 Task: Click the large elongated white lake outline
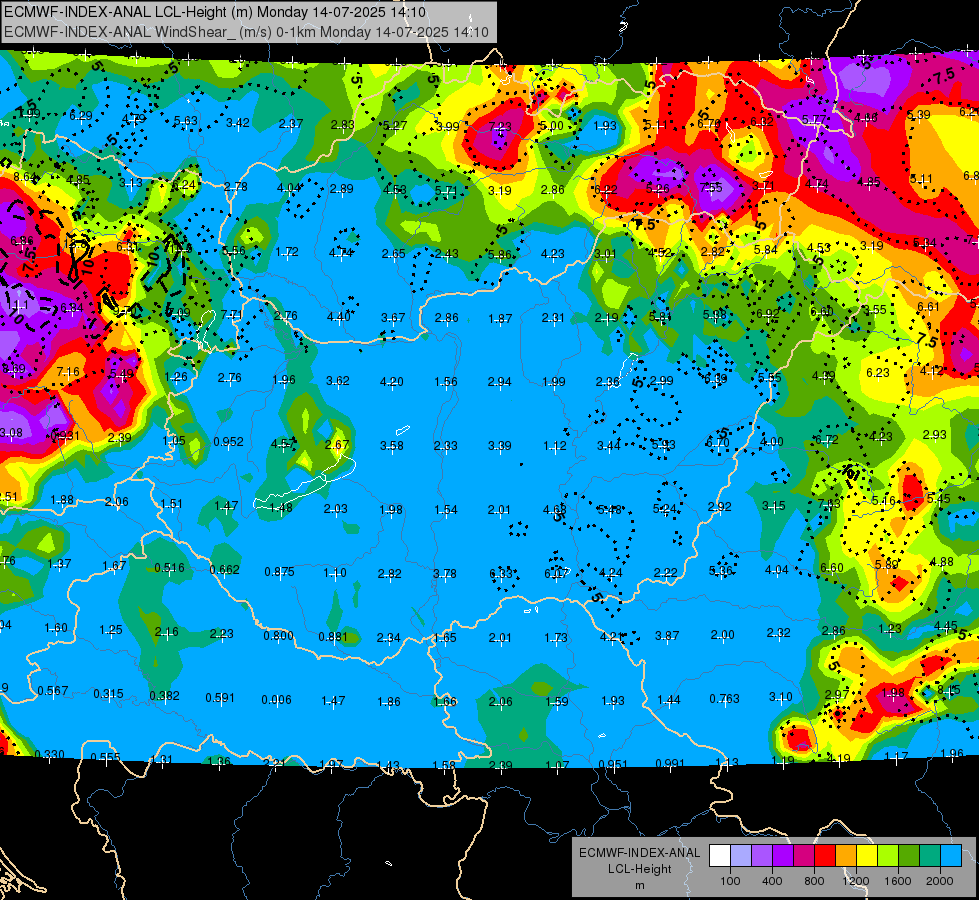[305, 483]
